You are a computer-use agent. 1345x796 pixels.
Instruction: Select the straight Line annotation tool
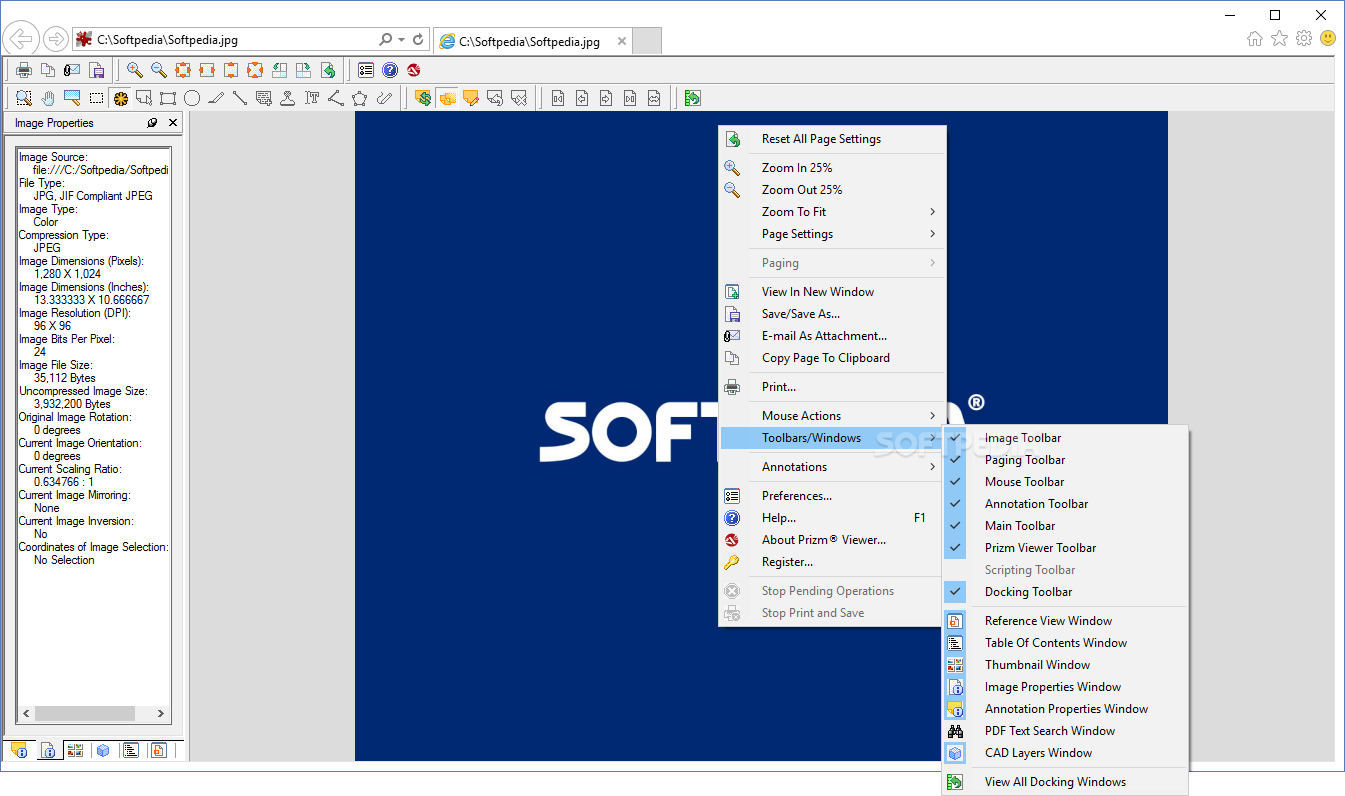[240, 98]
